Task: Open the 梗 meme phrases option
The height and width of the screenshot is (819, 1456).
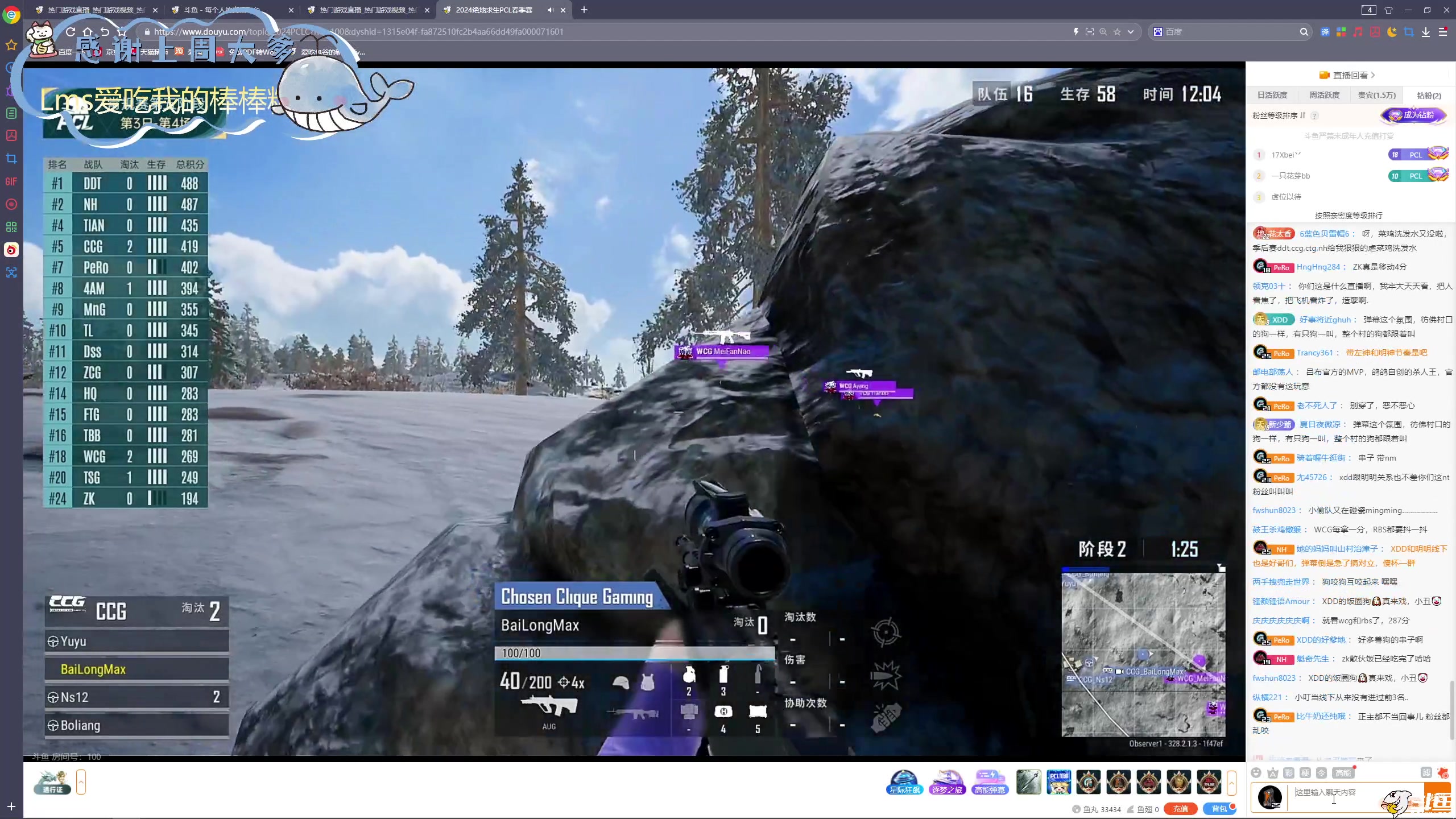Action: pyautogui.click(x=1305, y=772)
